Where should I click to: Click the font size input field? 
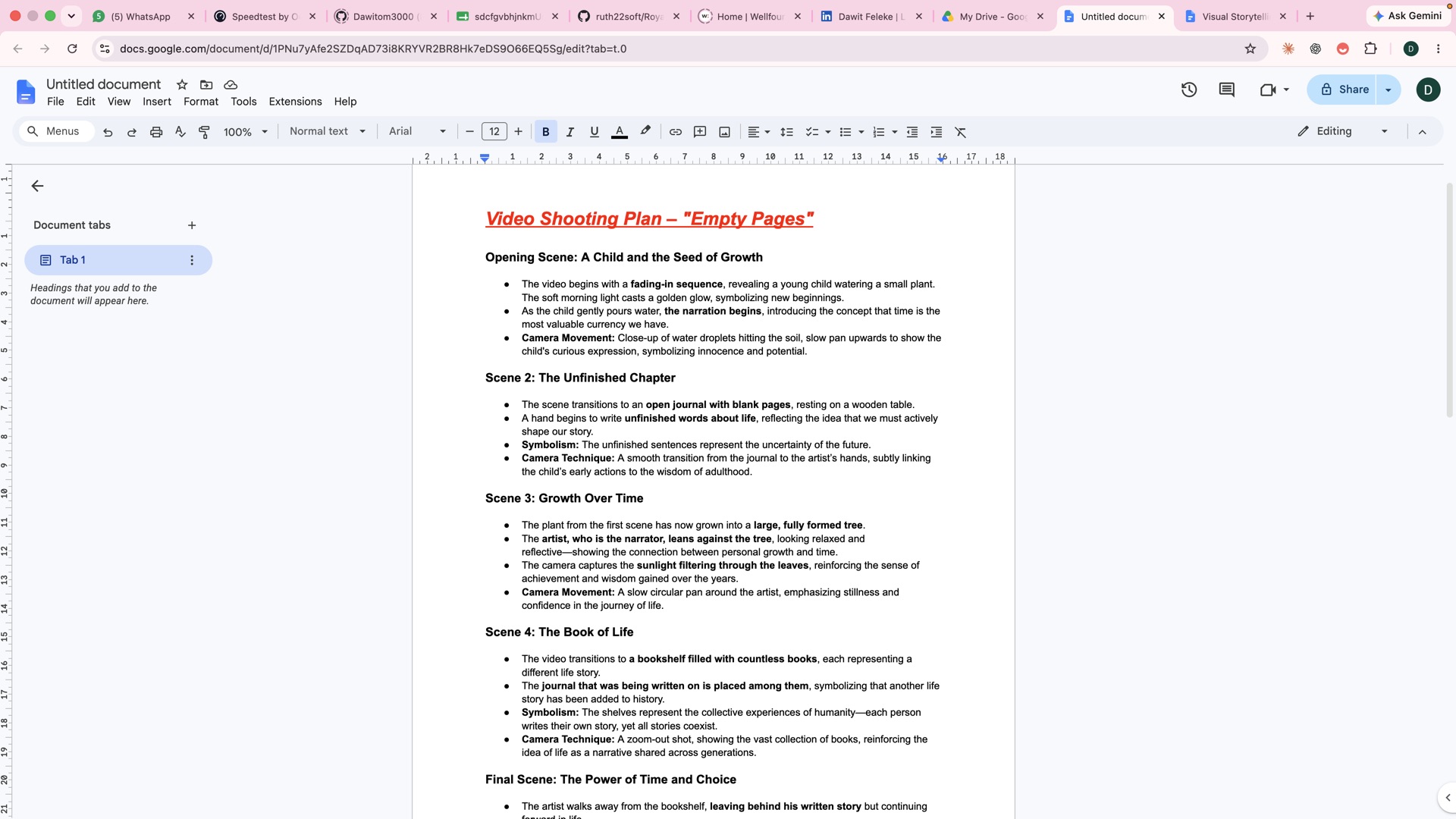pyautogui.click(x=494, y=132)
